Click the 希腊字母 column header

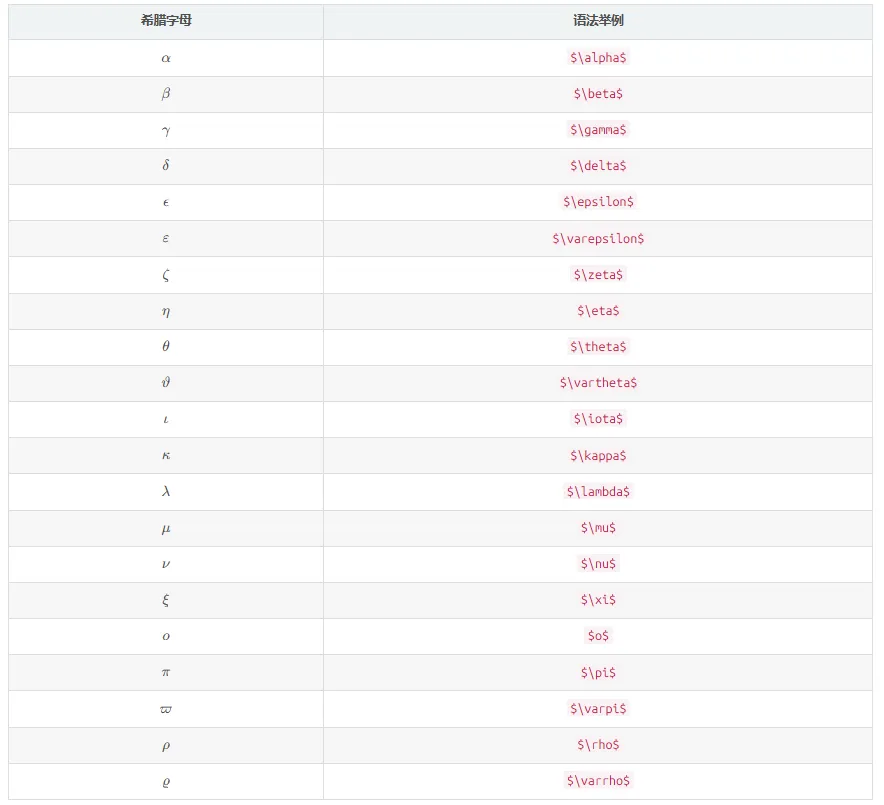[x=166, y=21]
